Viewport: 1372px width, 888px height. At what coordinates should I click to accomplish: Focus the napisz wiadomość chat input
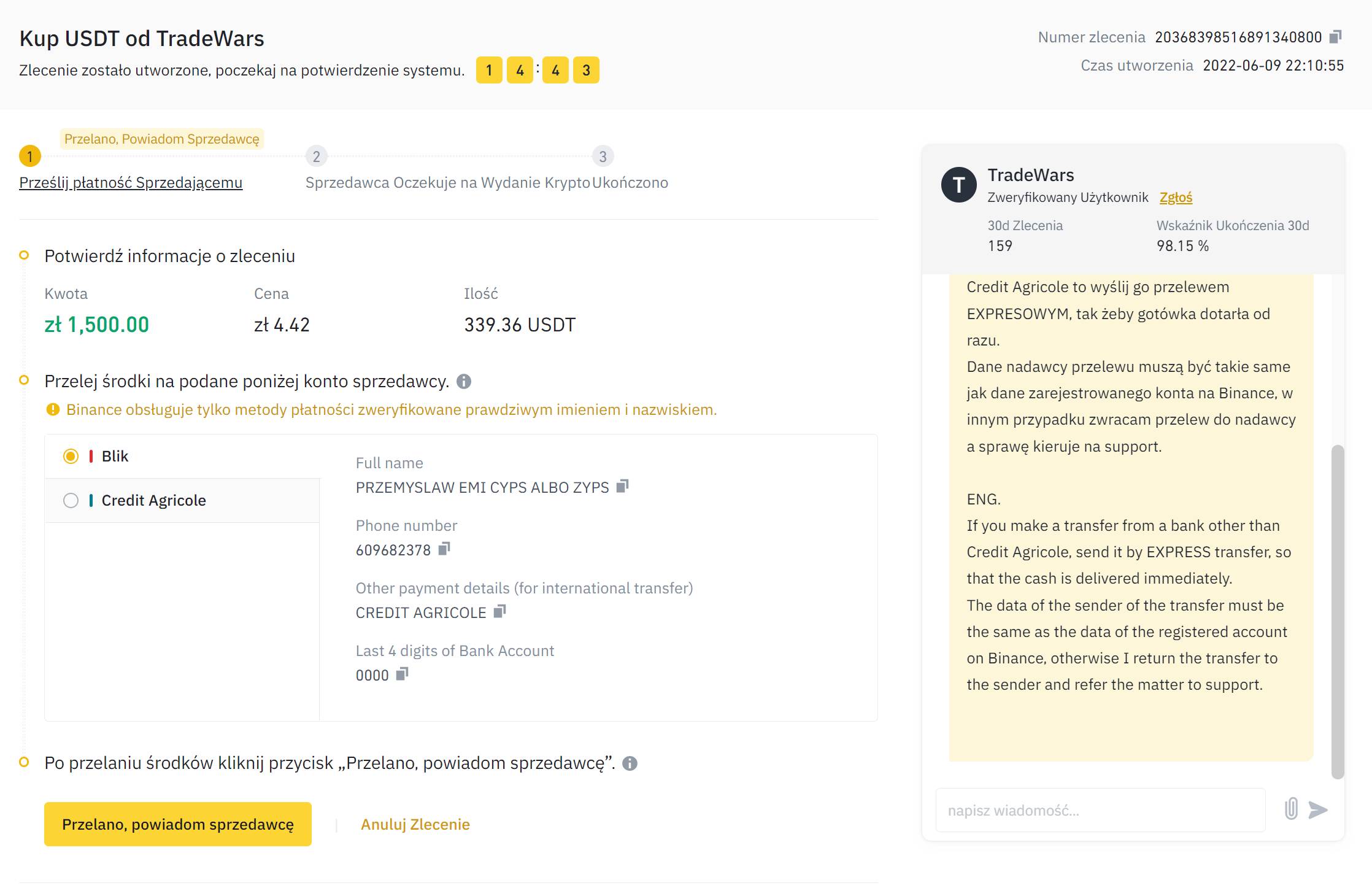1100,810
